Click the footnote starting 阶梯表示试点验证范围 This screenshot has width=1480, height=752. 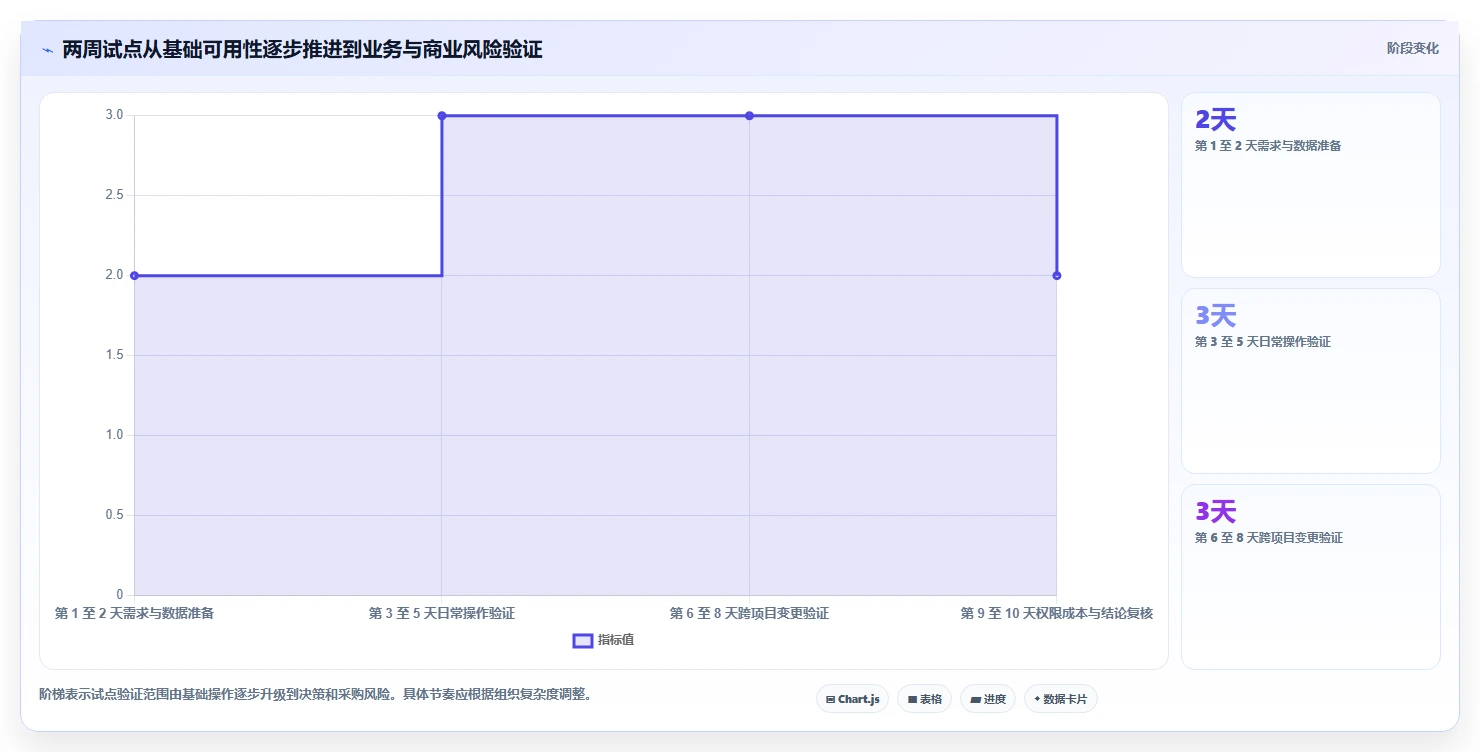316,694
